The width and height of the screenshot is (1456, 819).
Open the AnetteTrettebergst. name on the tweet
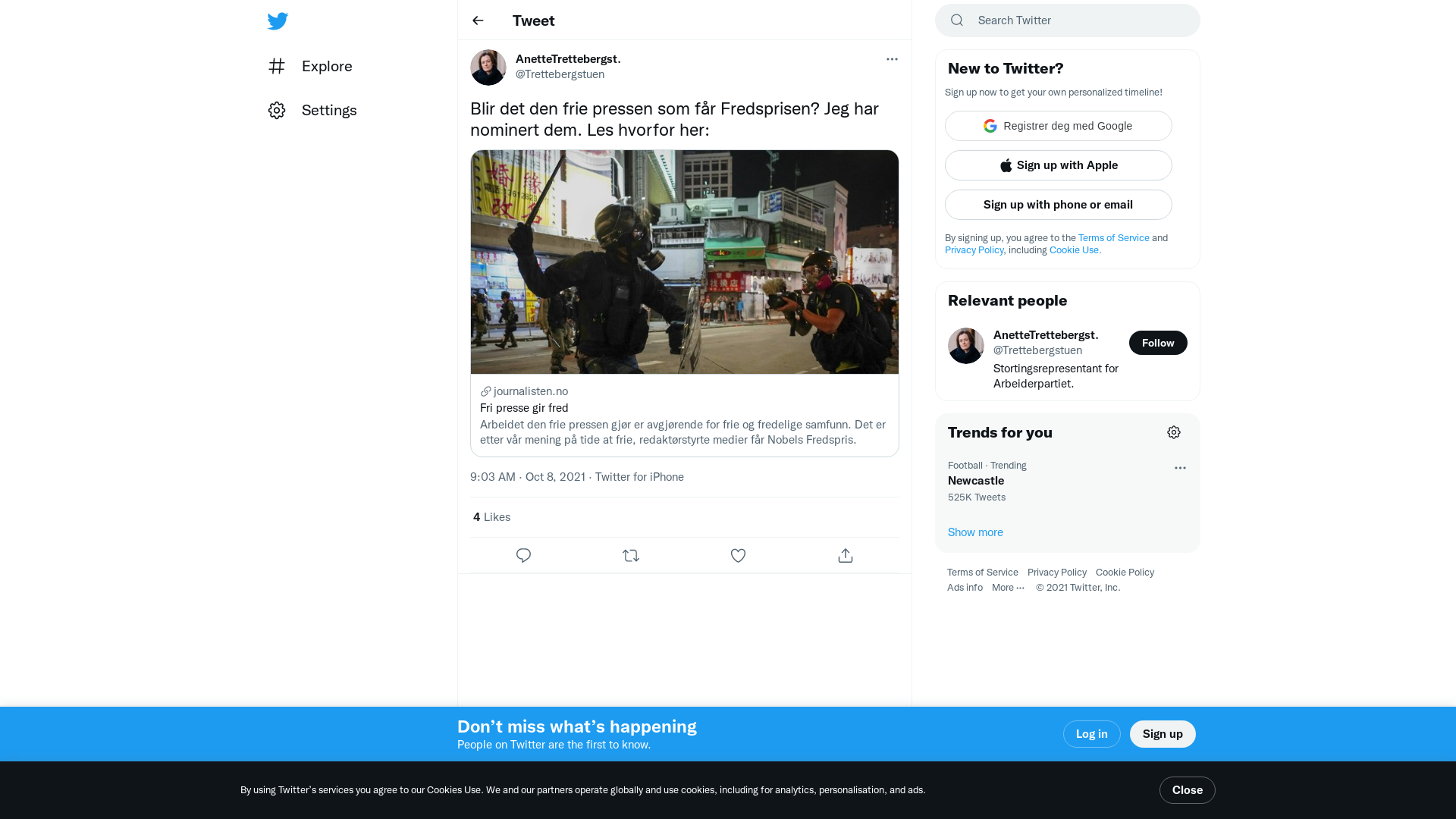pos(568,58)
